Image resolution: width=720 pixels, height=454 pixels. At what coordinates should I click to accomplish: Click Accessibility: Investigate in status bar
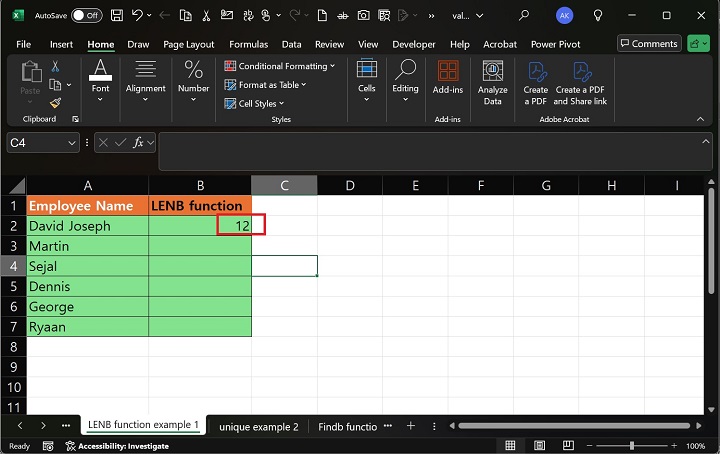(x=117, y=446)
